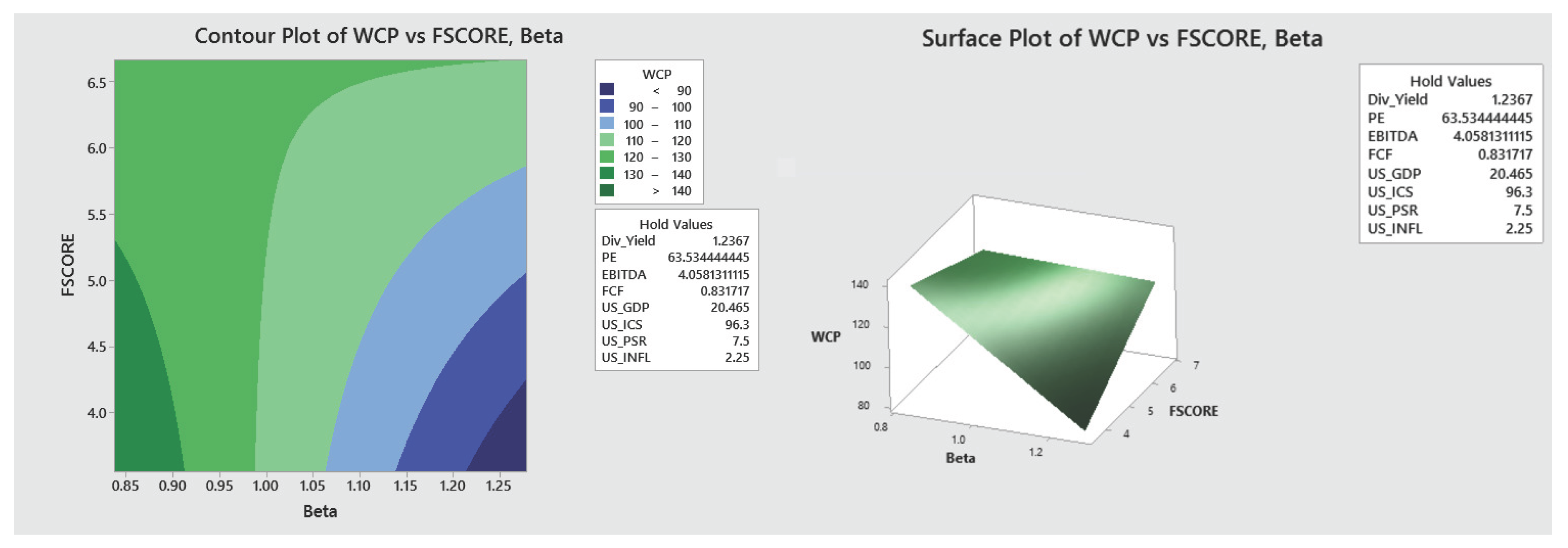1568x548 pixels.
Task: Click the dark green '> 140' legend swatch
Action: [606, 190]
